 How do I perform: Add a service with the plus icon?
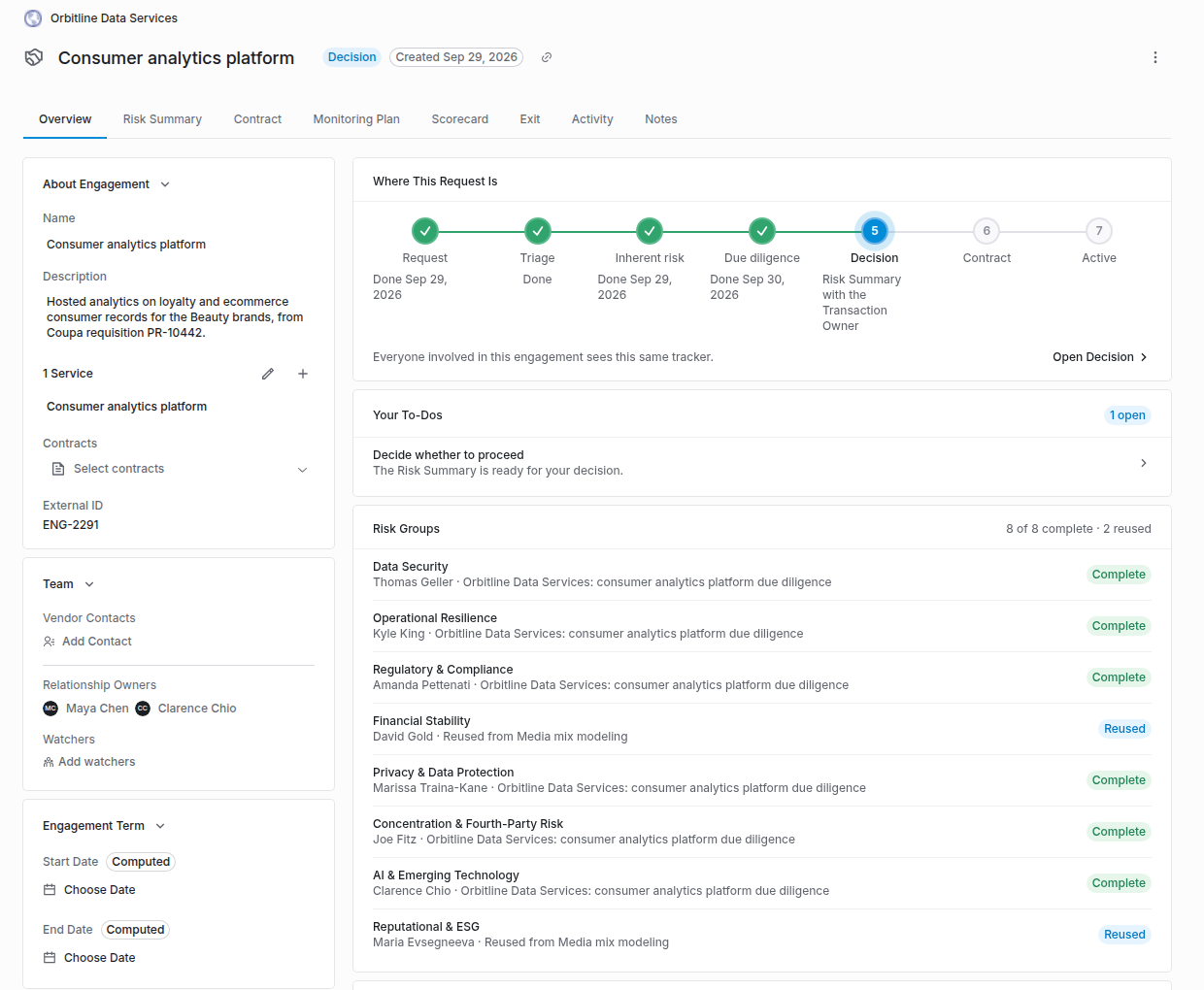pos(303,374)
